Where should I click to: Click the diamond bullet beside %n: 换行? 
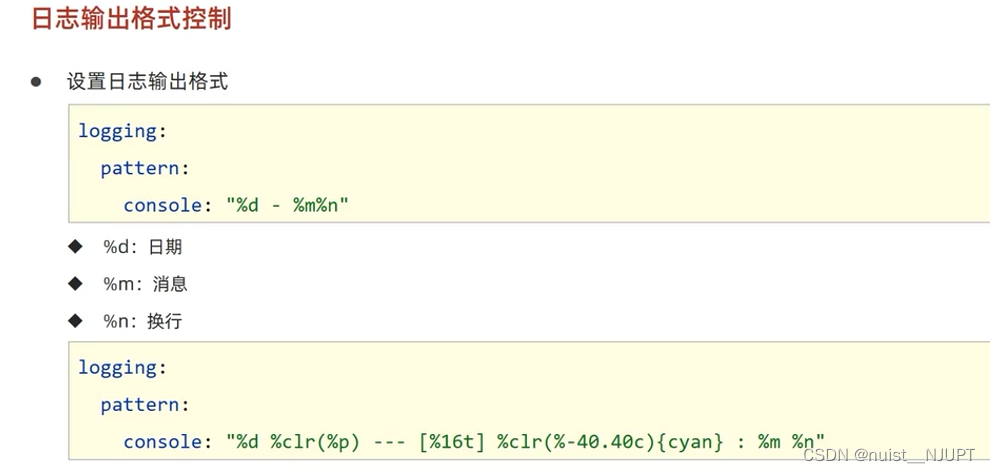(75, 321)
